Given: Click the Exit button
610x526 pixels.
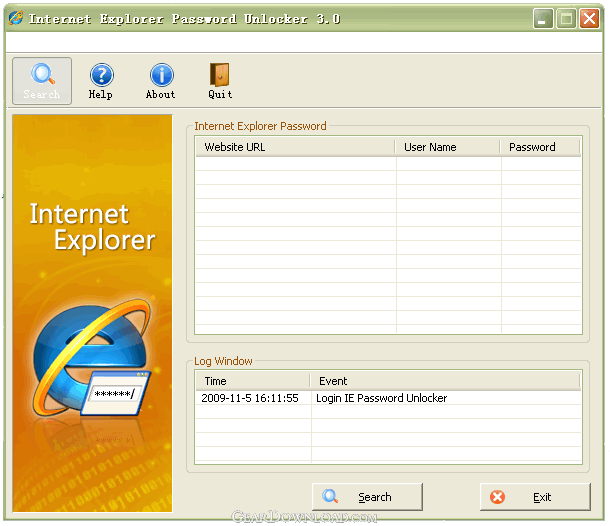Looking at the screenshot, I should point(535,497).
